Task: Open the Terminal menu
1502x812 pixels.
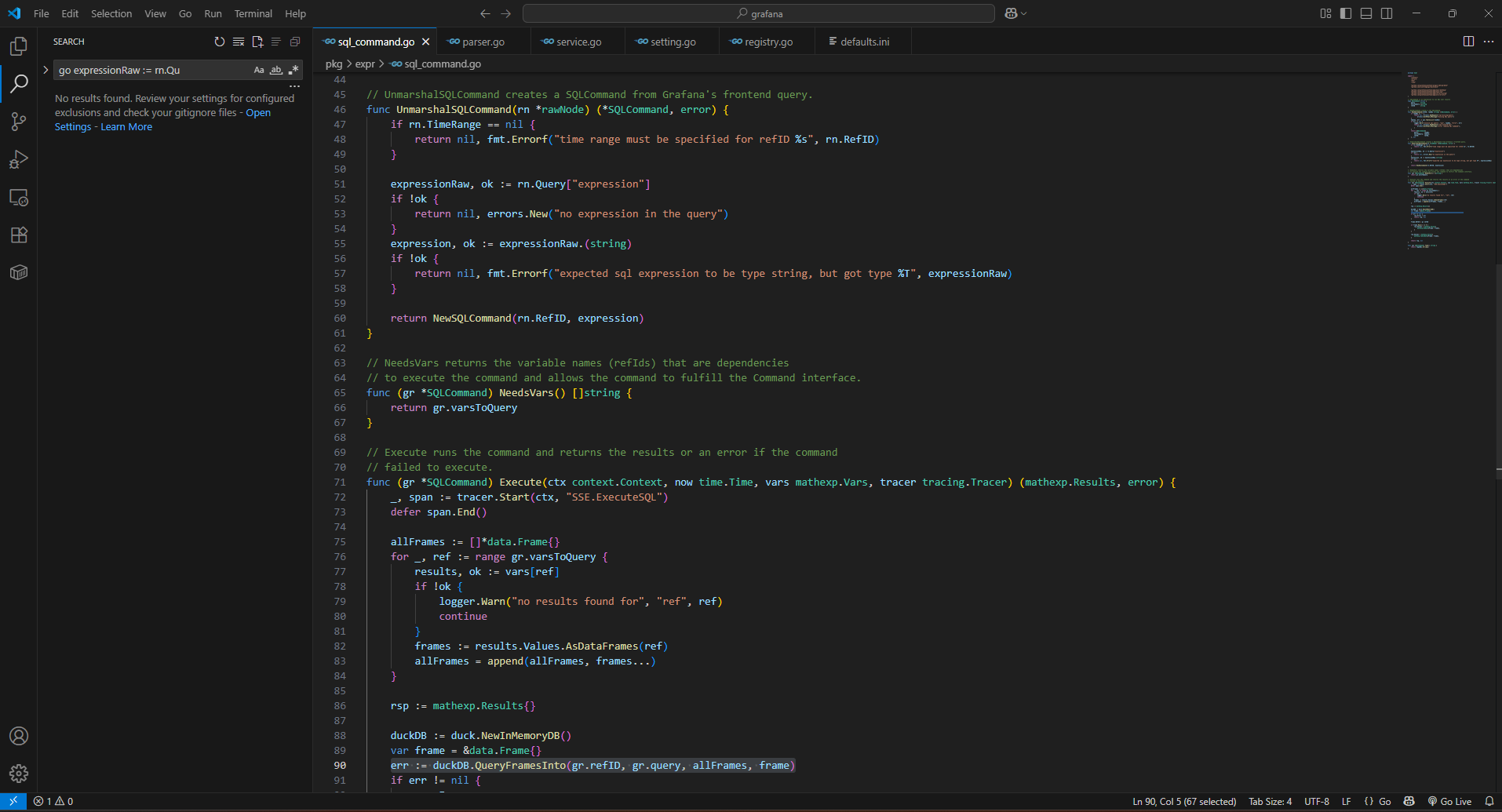Action: point(253,13)
